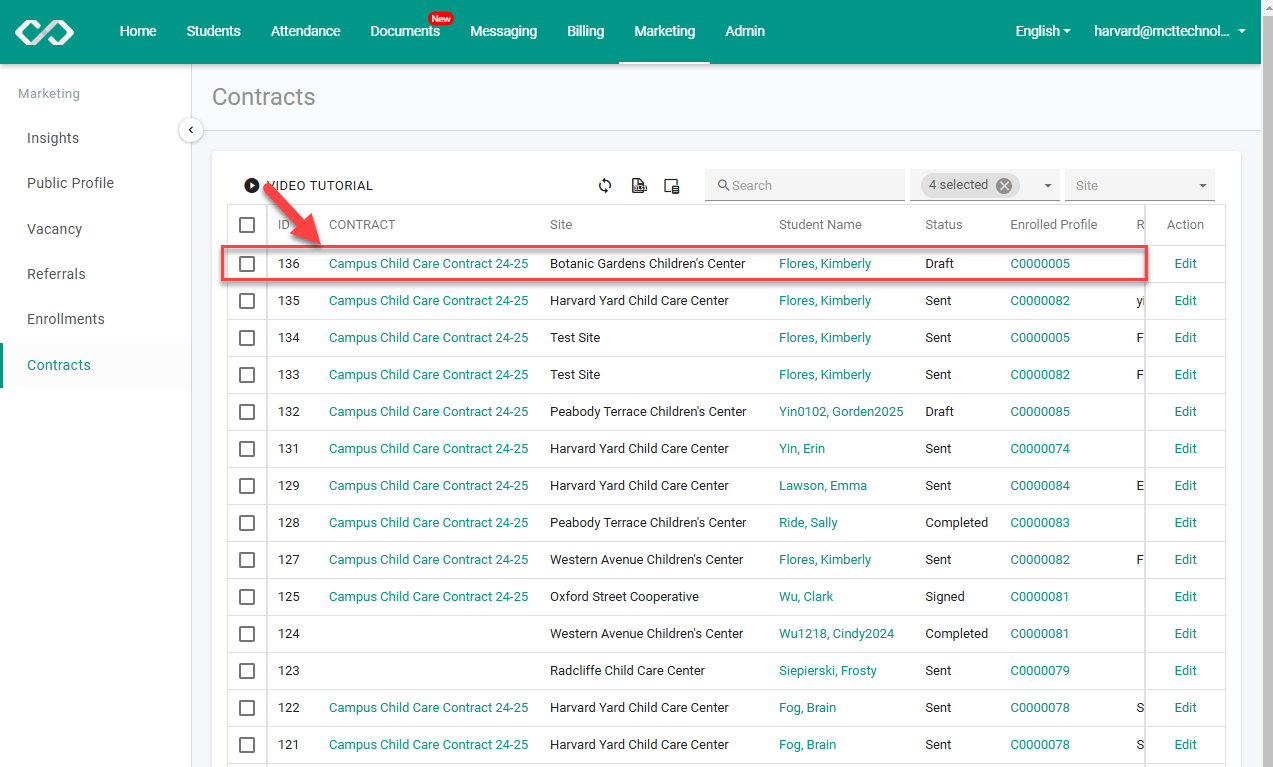Tick the checkbox for contract ID 129

click(x=247, y=486)
